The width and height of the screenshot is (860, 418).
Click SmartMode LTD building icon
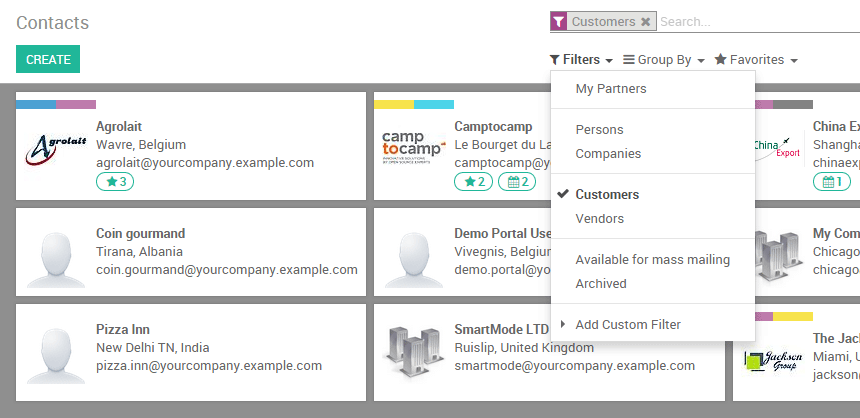[x=414, y=351]
